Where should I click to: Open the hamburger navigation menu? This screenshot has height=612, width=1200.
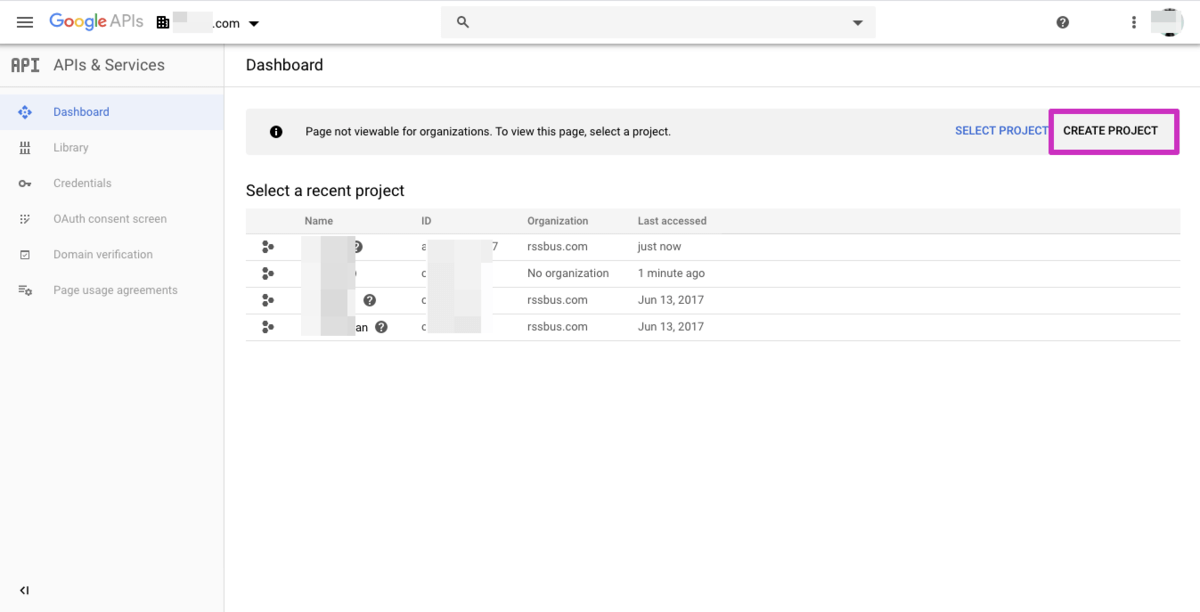pos(25,22)
